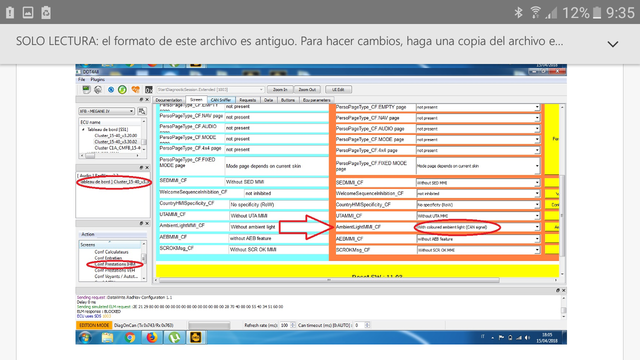Open the PersoPageType_CF.EMPTY page dropdown

click(x=478, y=107)
